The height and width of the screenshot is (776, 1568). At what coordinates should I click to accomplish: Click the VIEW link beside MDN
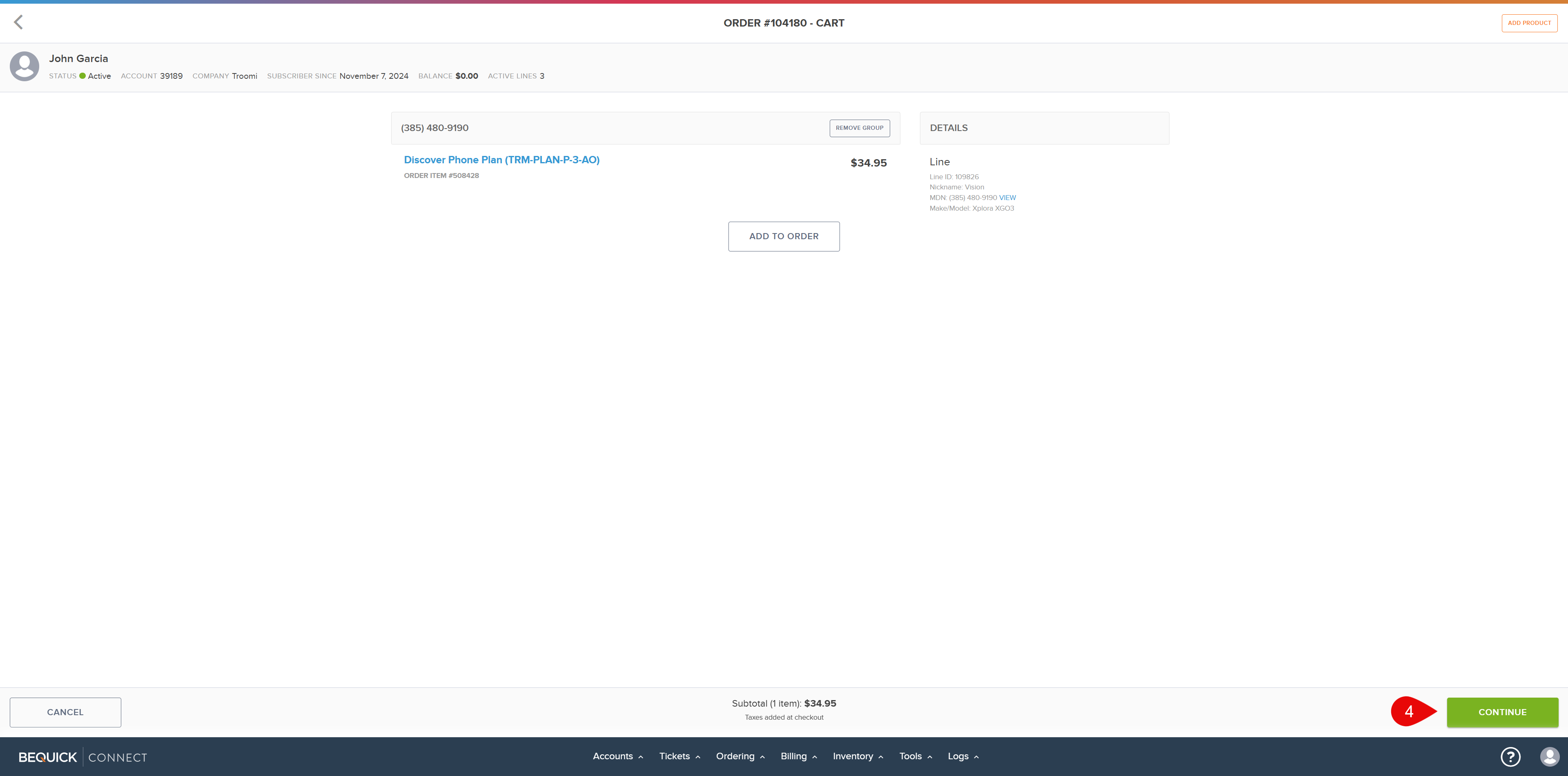pyautogui.click(x=1007, y=198)
